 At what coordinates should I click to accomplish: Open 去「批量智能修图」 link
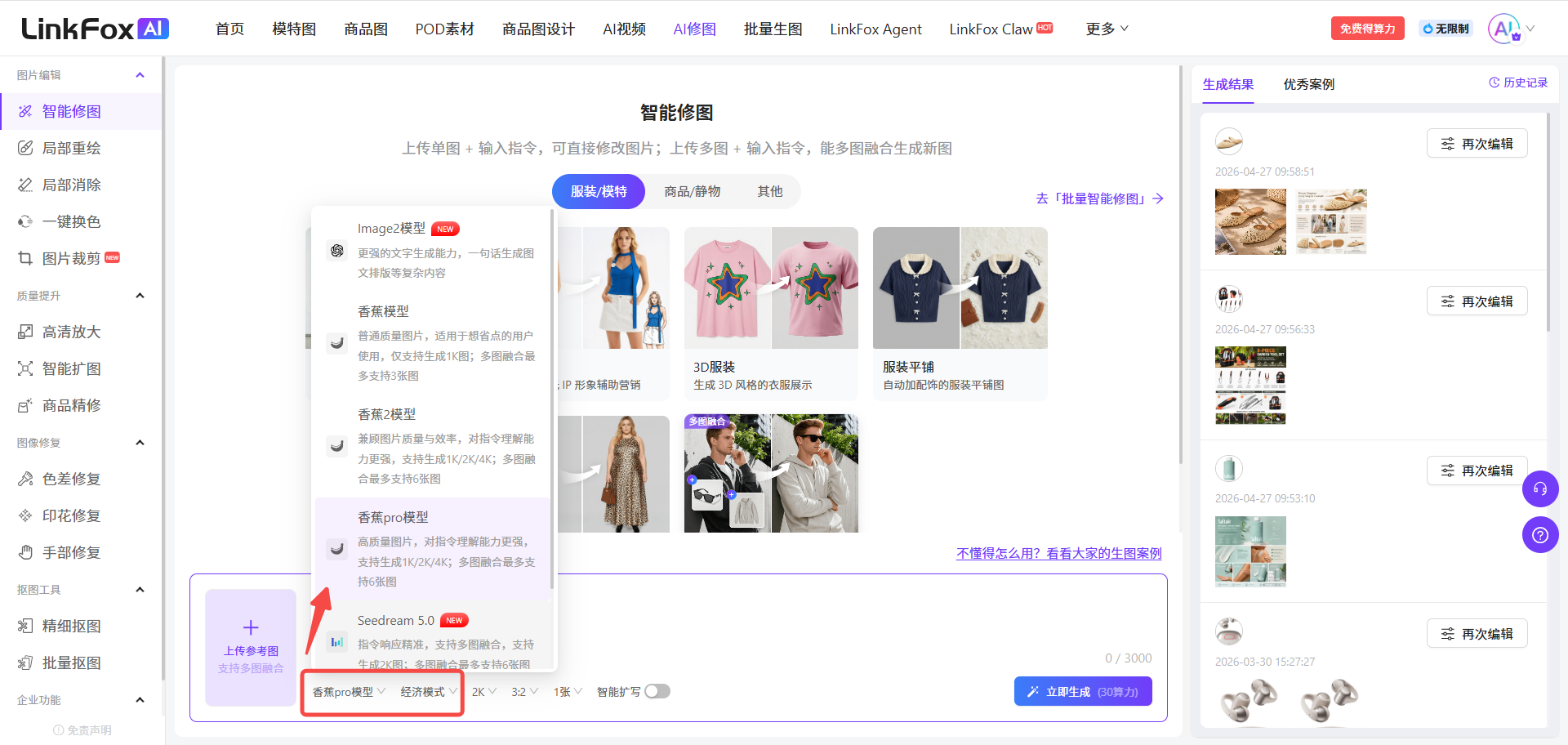point(1099,199)
